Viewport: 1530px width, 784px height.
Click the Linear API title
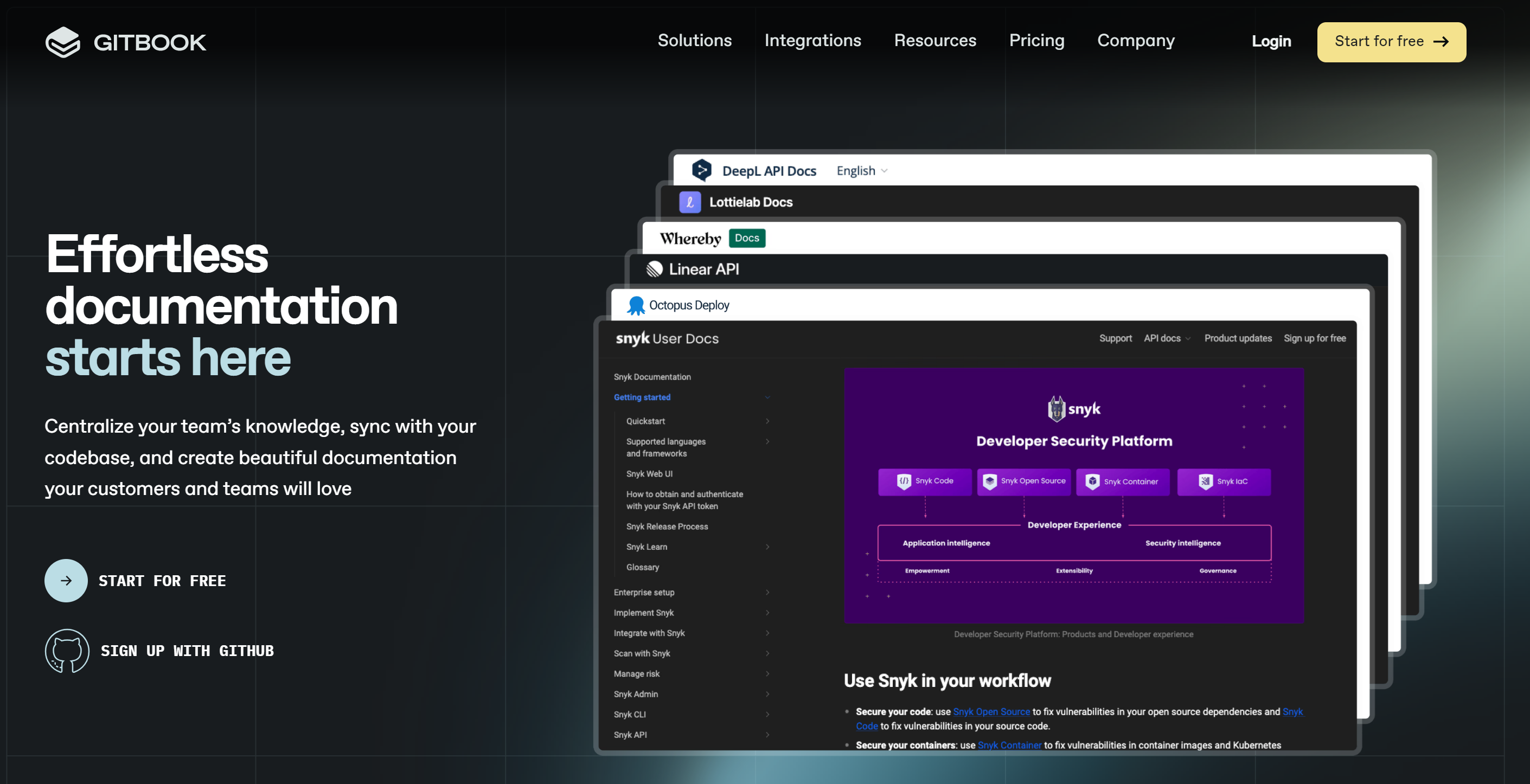704,269
